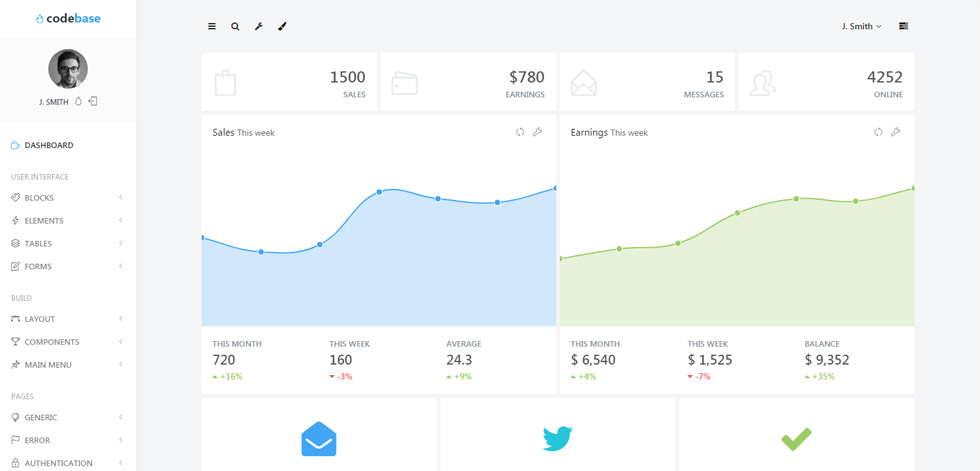Click Earnings this week $ 1,525
Screen dimensions: 980x471
[710, 360]
